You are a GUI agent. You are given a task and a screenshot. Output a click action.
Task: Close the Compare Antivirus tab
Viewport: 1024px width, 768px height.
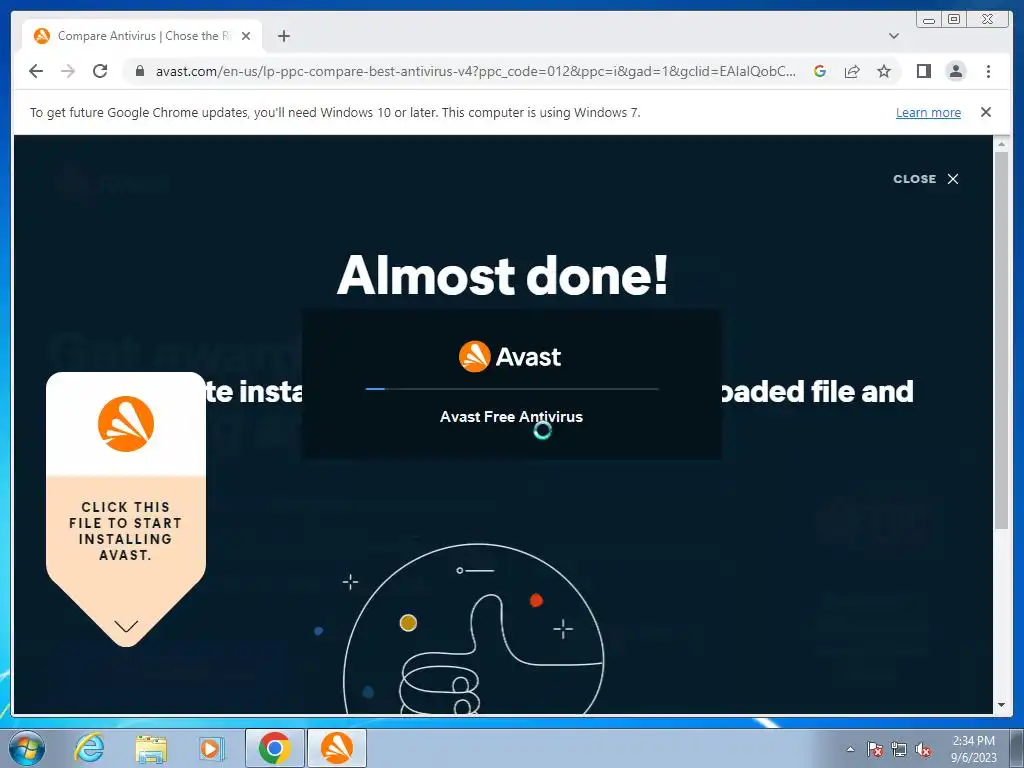click(246, 36)
